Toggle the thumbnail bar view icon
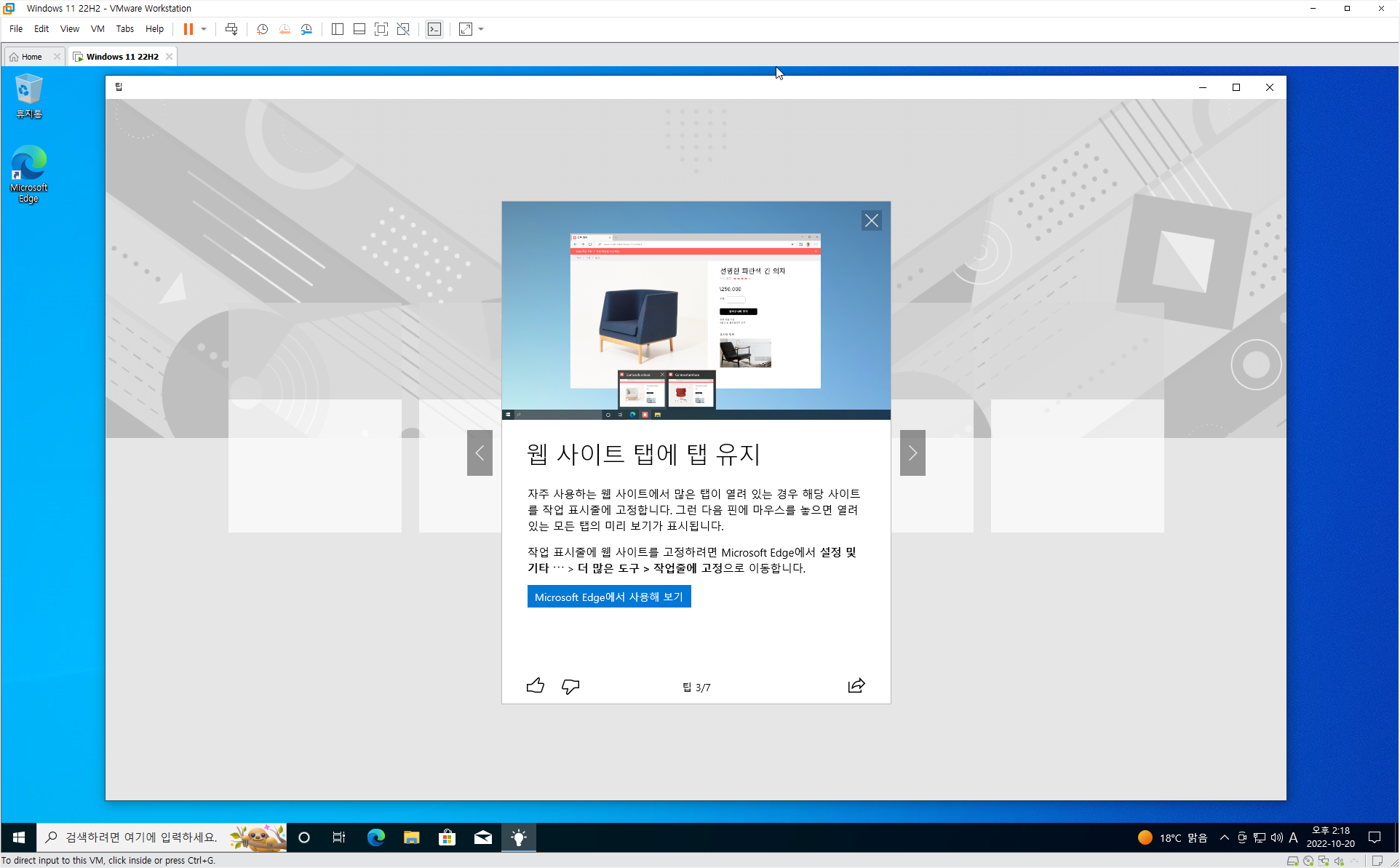The image size is (1400, 868). click(359, 29)
